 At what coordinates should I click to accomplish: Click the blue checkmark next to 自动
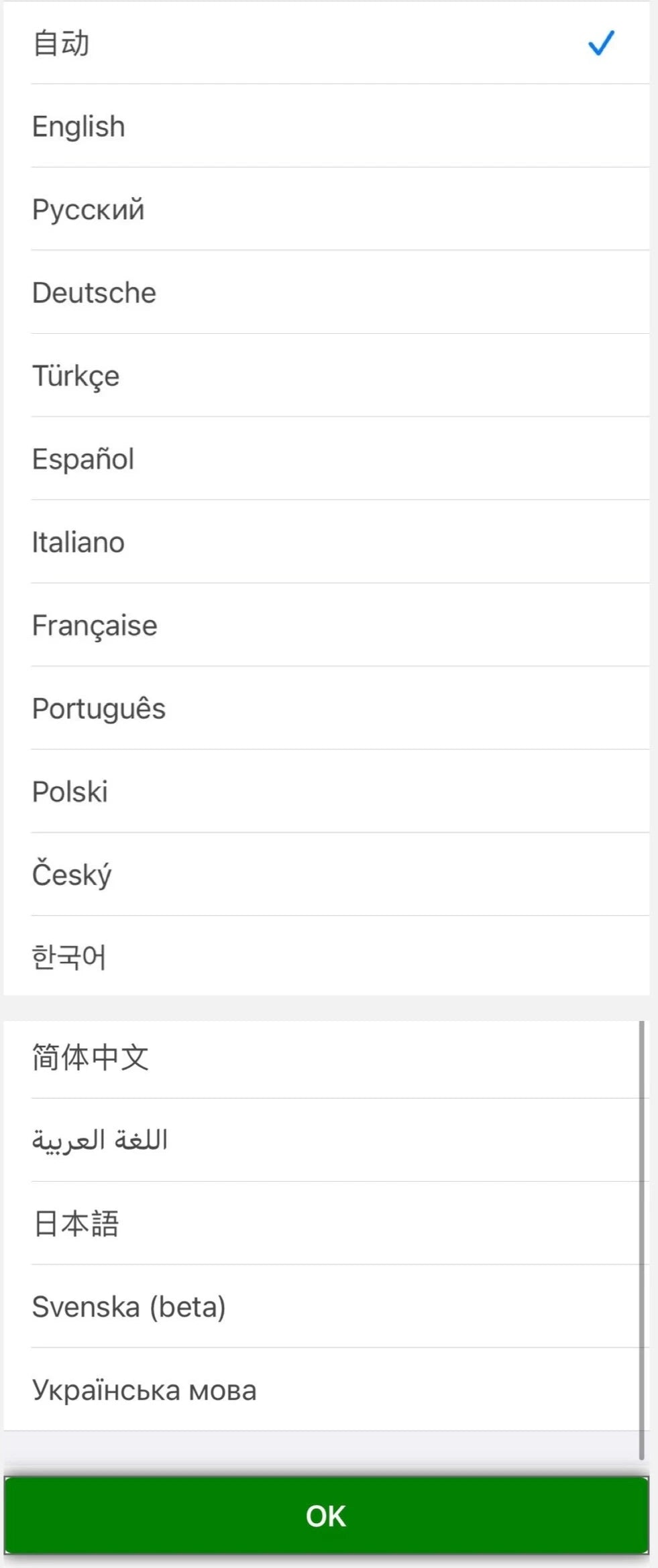(x=600, y=44)
